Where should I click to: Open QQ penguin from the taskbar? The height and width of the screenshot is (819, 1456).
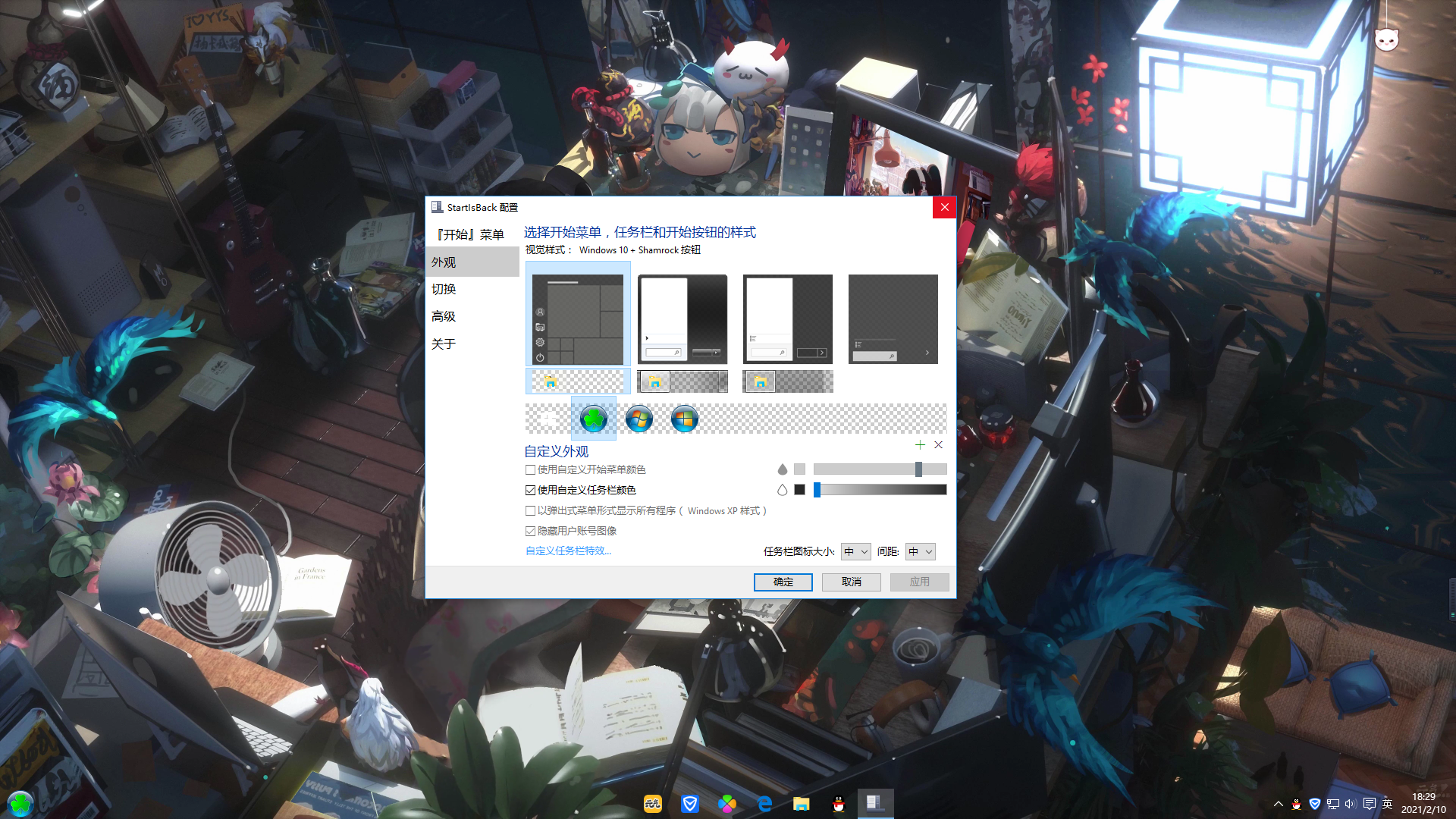838,804
